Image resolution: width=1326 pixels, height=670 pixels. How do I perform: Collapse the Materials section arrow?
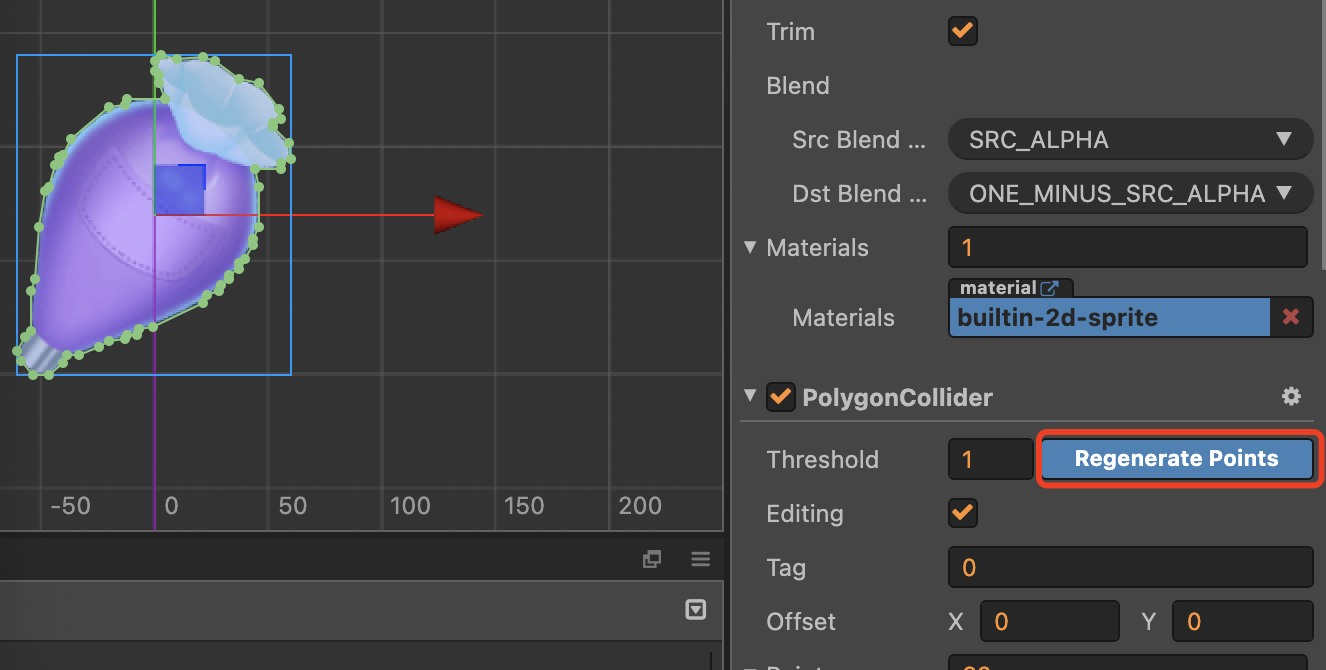(751, 247)
